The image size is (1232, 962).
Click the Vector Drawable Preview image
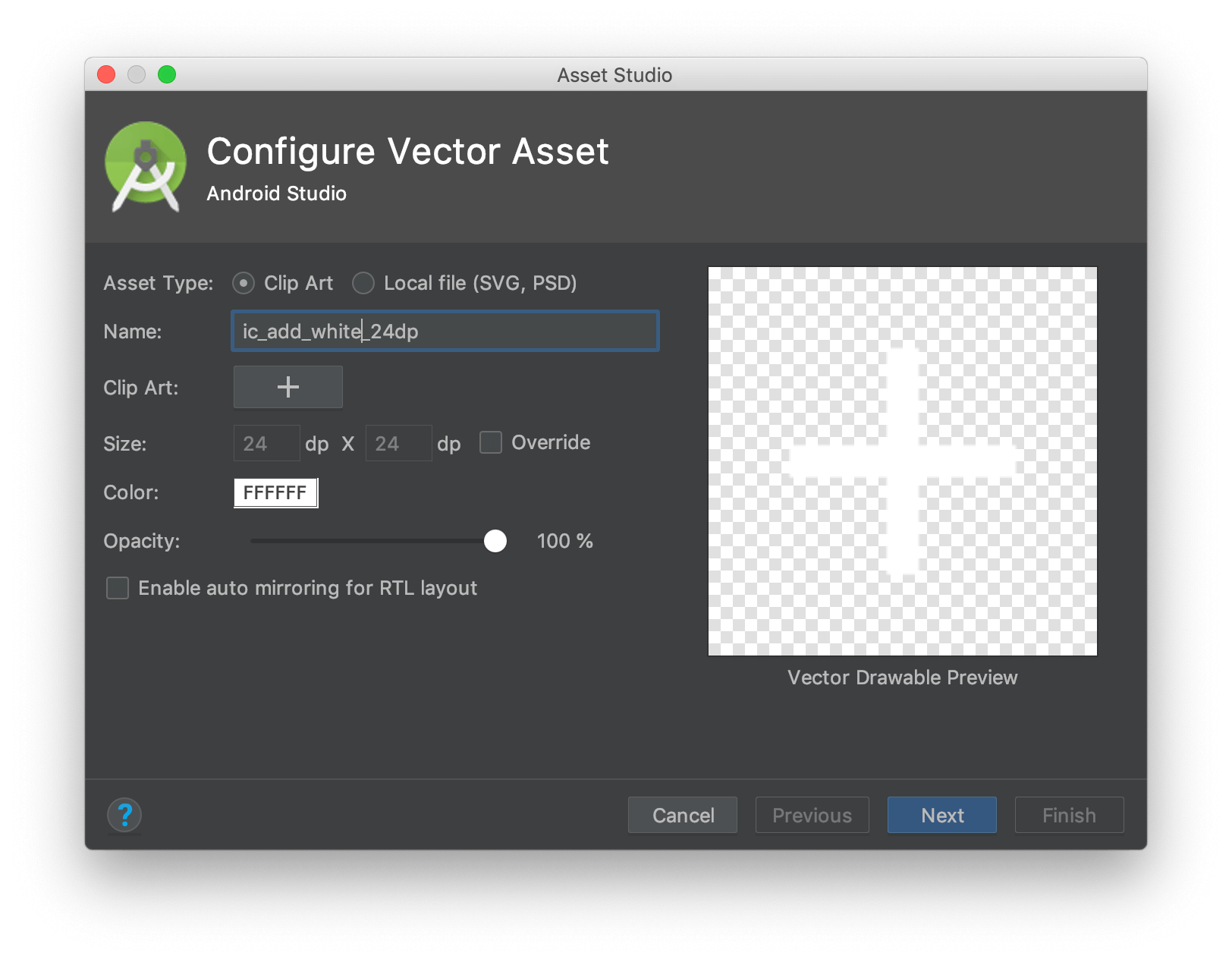pos(903,461)
